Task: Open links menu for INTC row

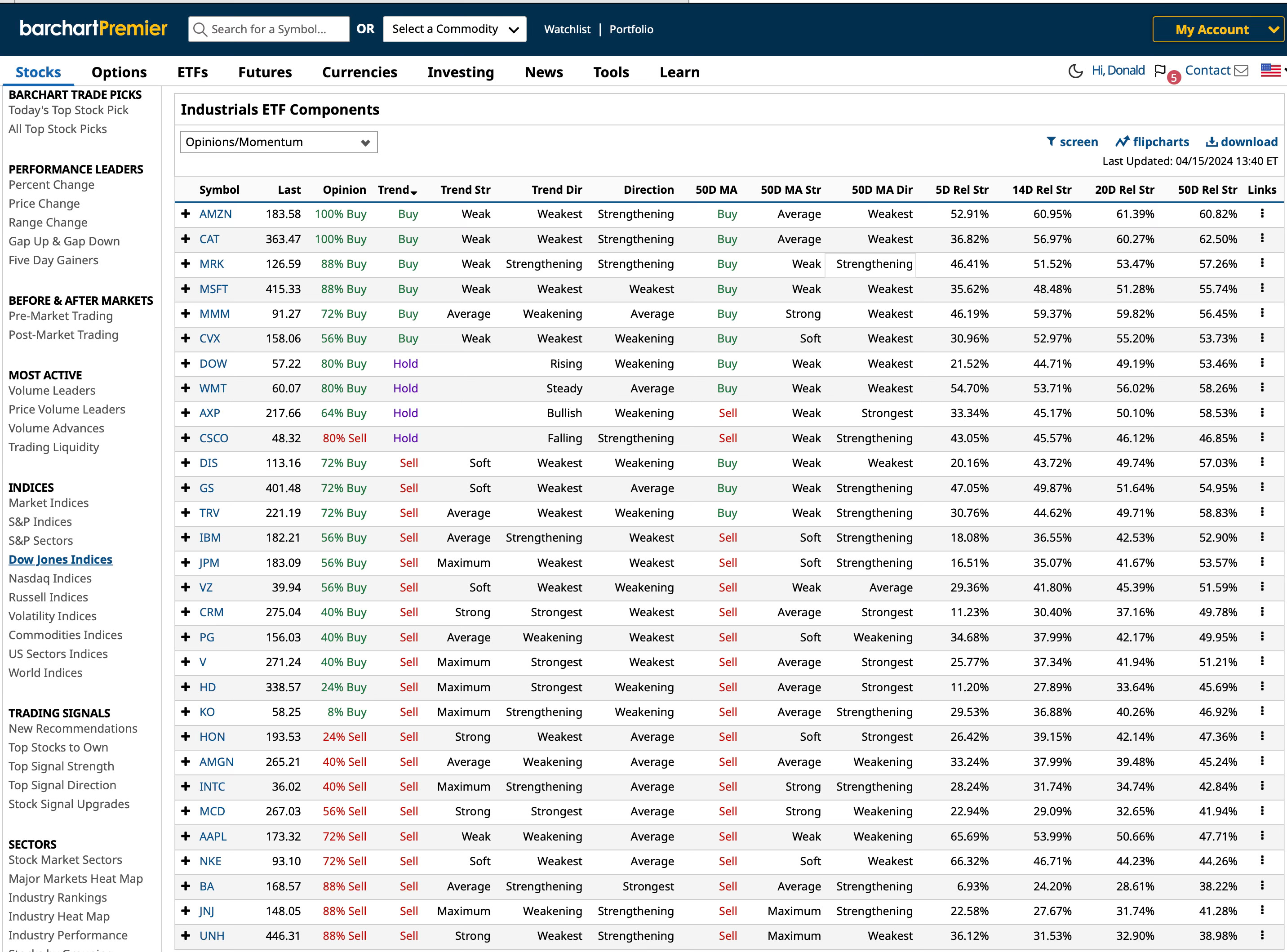Action: (x=1262, y=786)
